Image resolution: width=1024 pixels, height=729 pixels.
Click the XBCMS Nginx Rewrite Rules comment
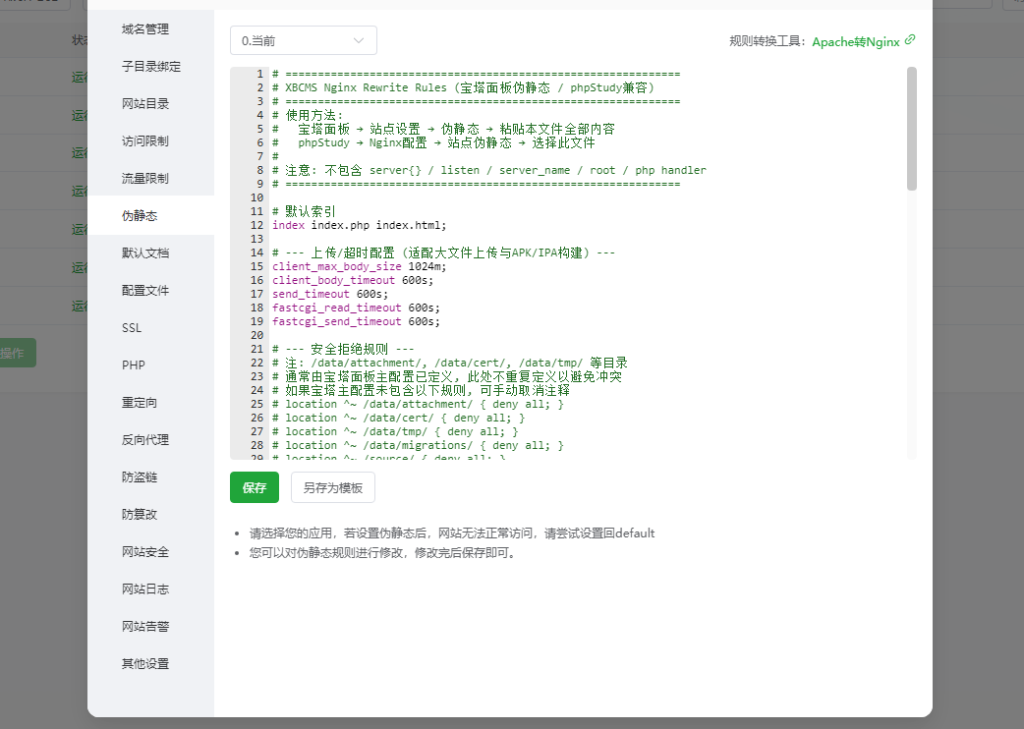(x=463, y=88)
